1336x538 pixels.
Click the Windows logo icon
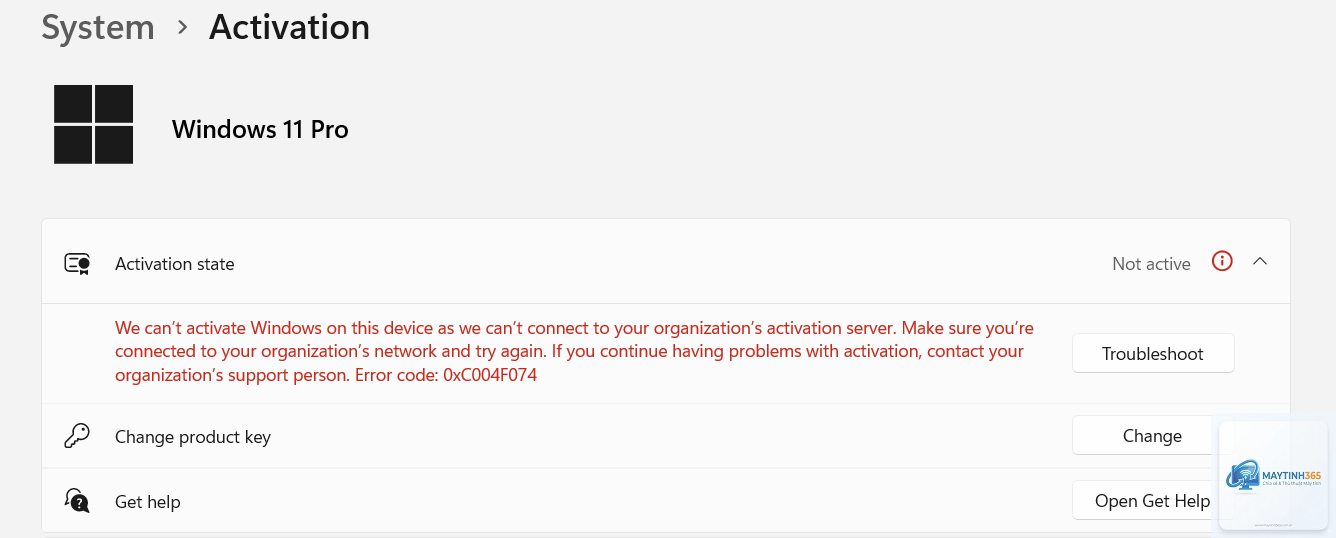pos(93,124)
